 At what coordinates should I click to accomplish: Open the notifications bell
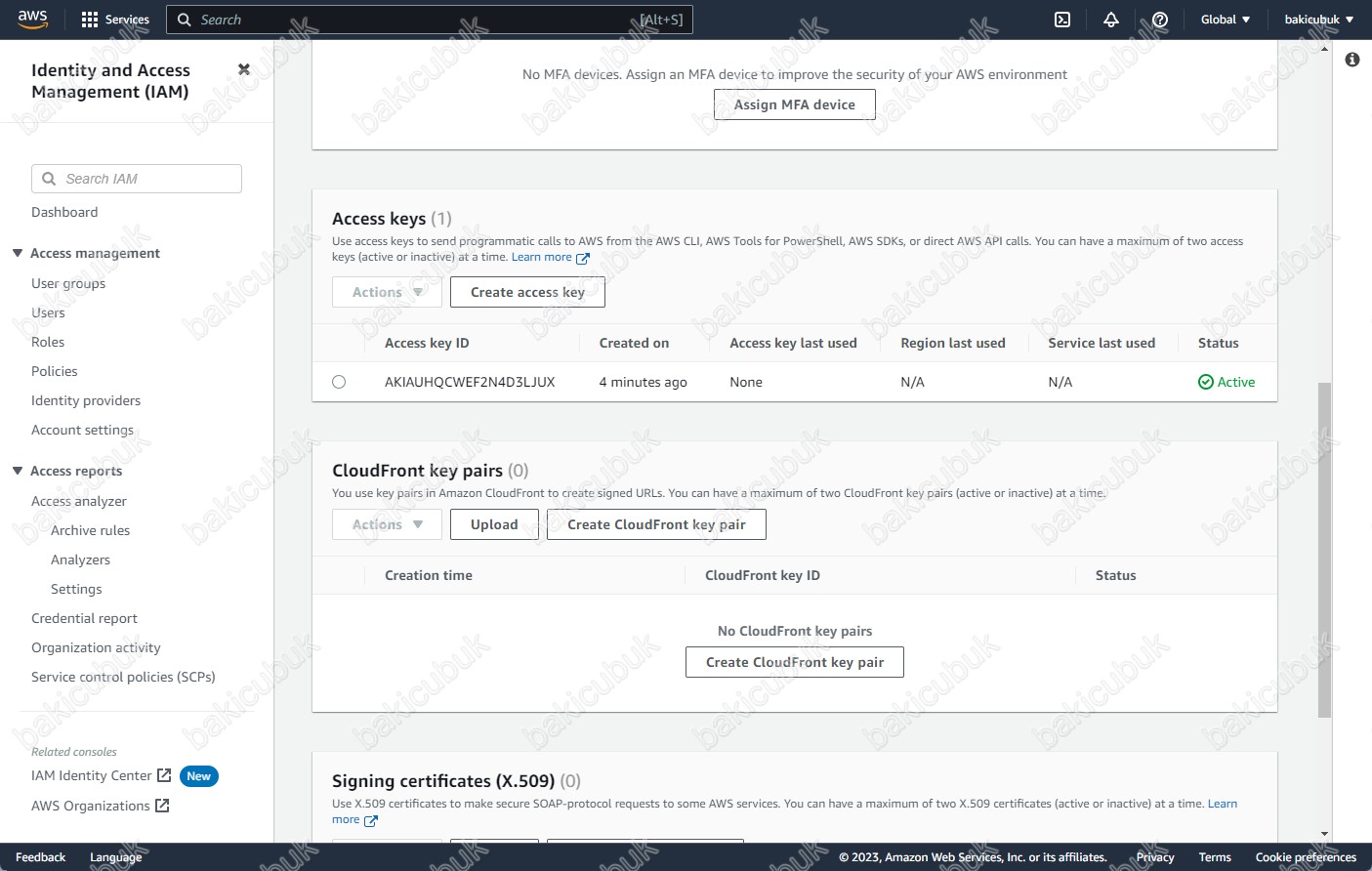click(x=1111, y=20)
